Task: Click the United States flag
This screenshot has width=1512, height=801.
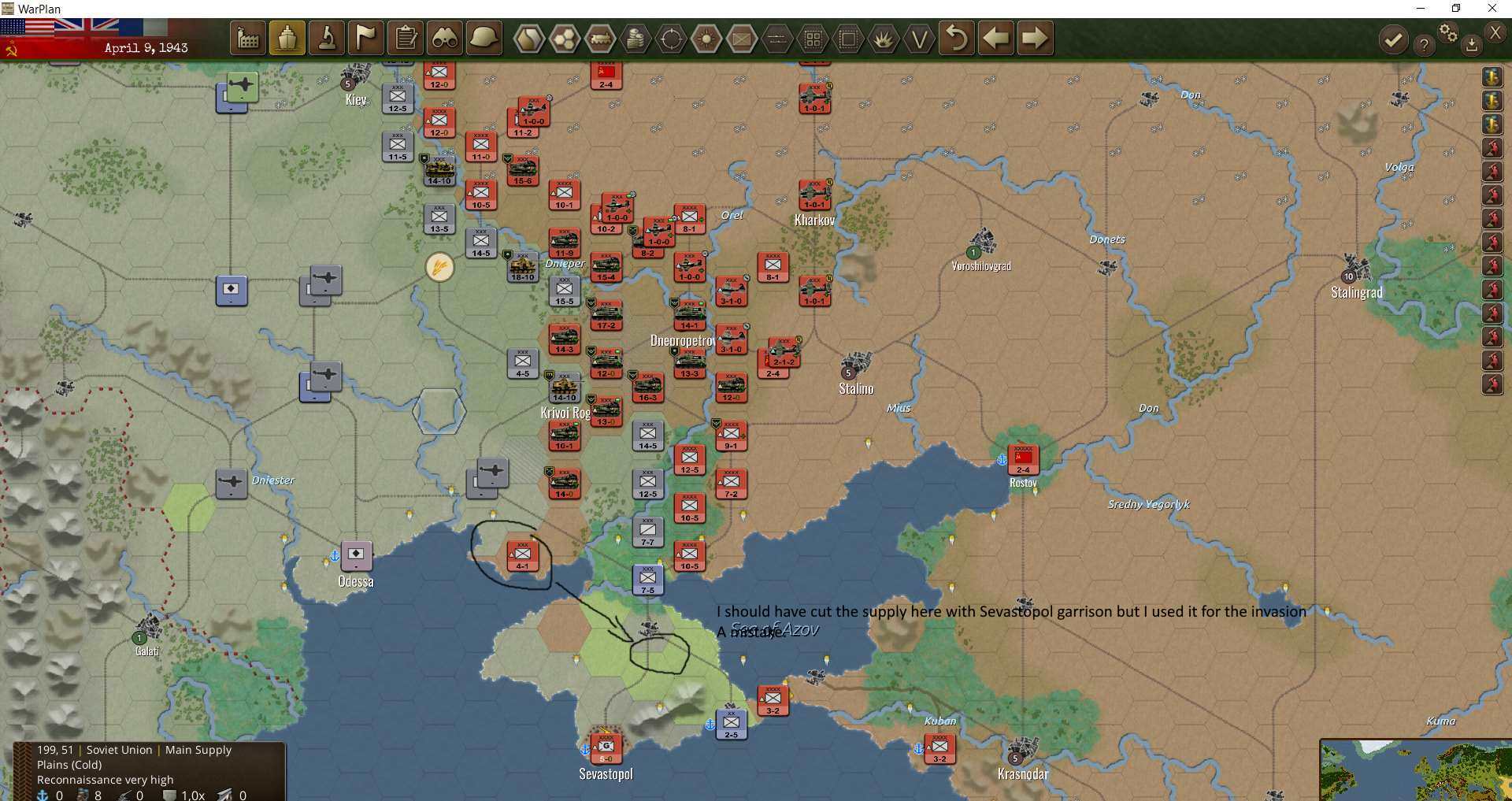Action: pyautogui.click(x=28, y=28)
